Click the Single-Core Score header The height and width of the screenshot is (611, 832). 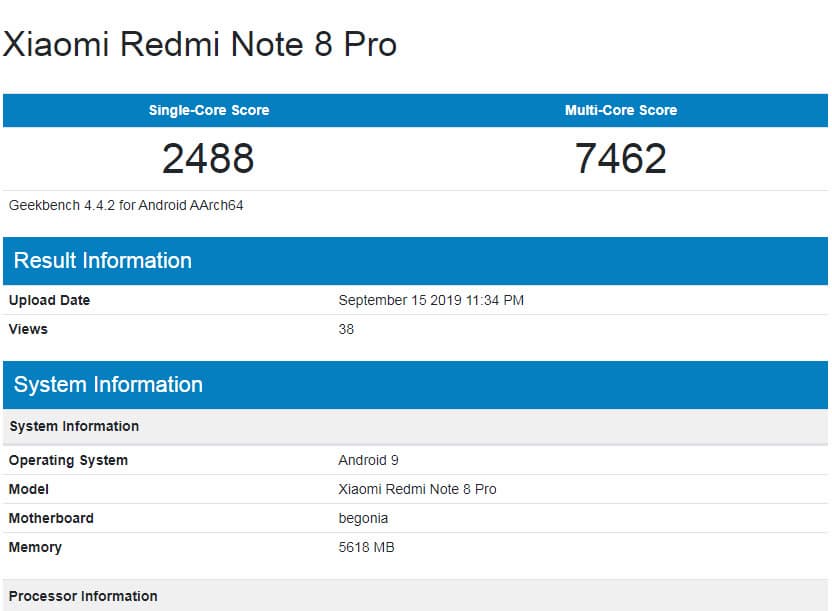pos(209,110)
